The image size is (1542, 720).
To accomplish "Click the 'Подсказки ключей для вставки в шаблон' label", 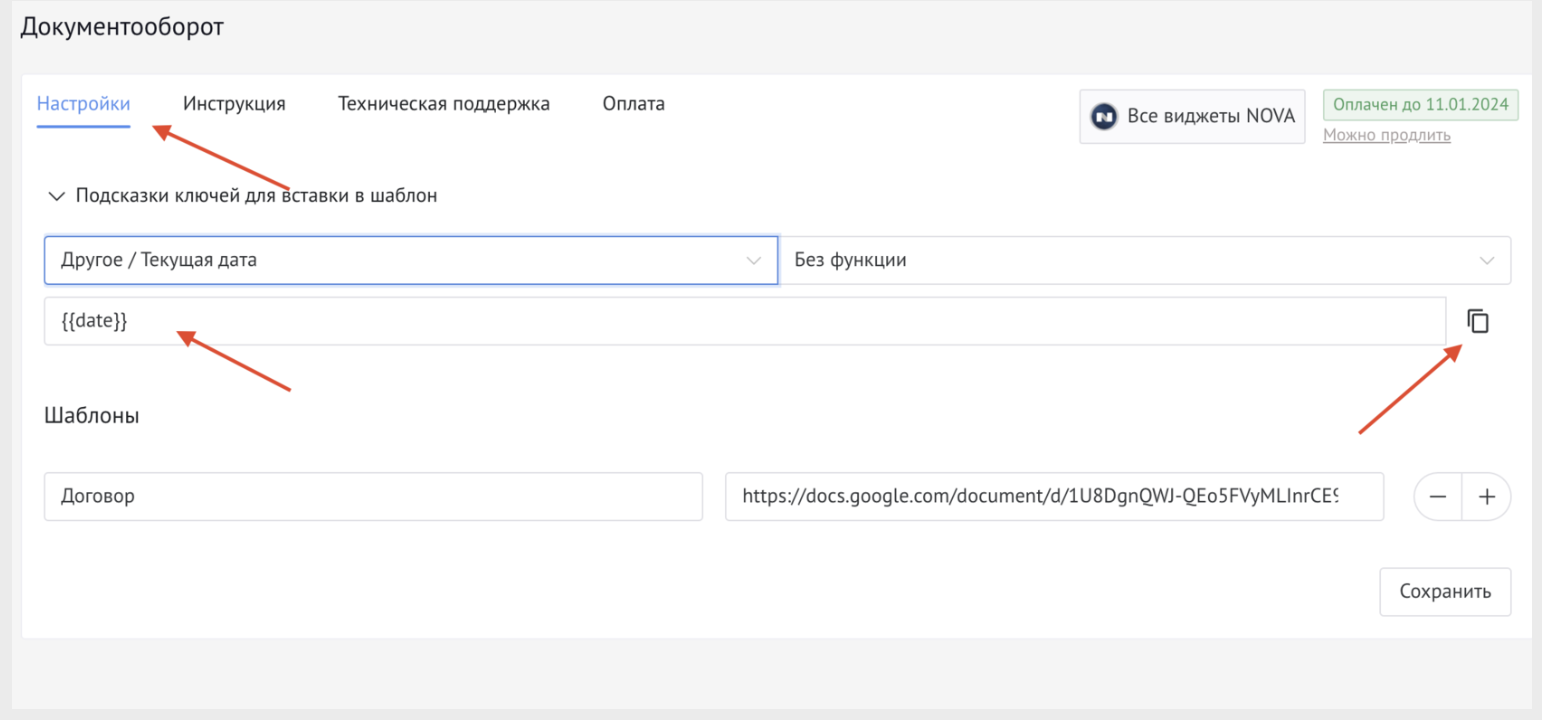I will [257, 196].
